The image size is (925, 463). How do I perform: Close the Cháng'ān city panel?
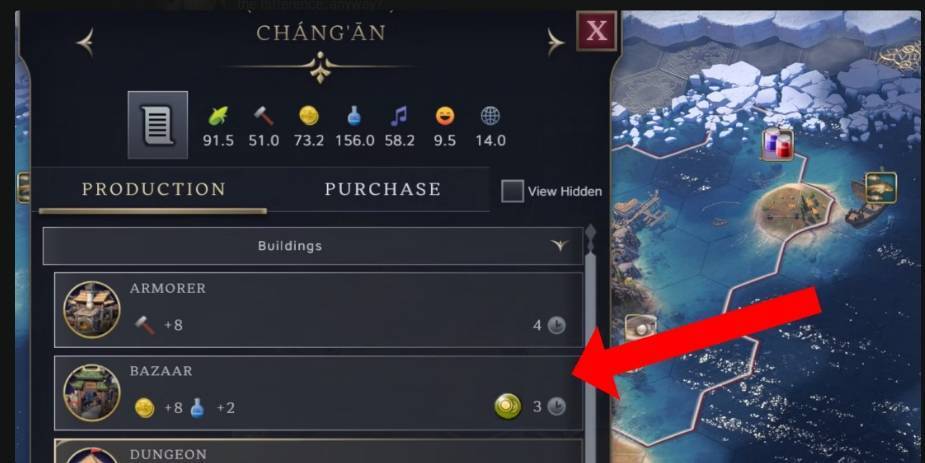tap(596, 31)
